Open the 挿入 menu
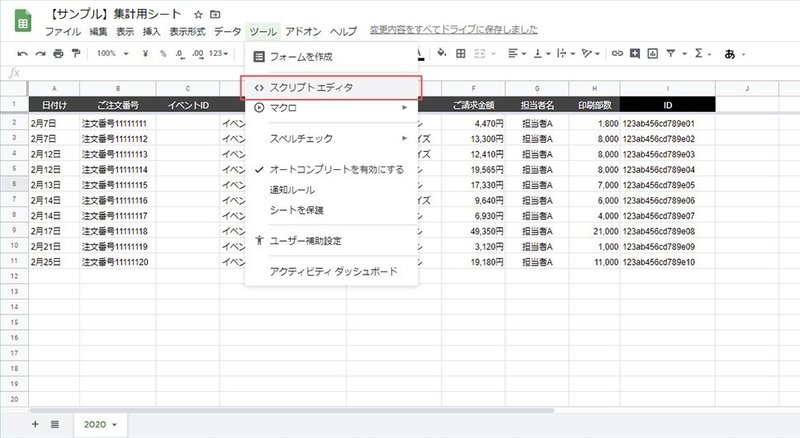 [x=152, y=32]
